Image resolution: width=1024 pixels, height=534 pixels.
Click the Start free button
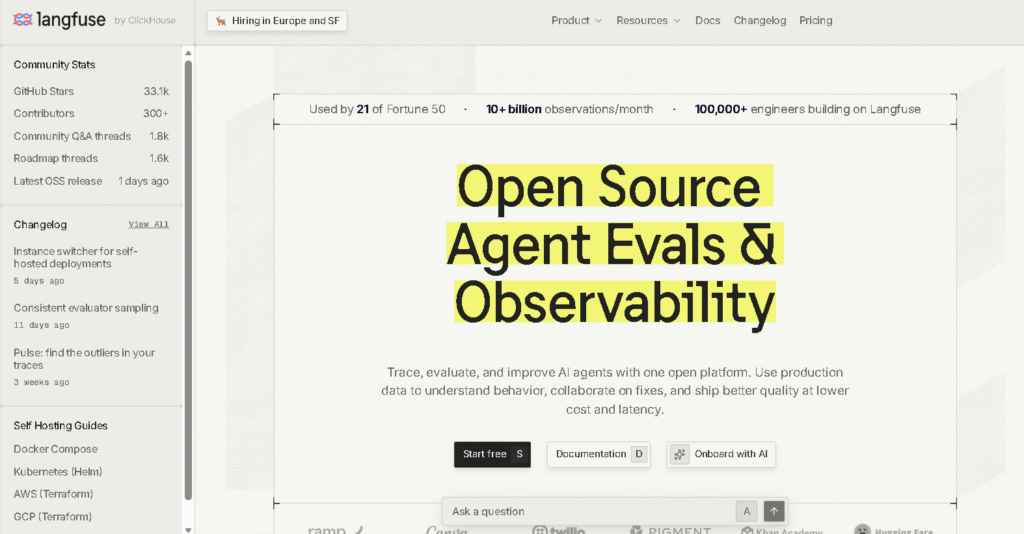click(x=492, y=454)
